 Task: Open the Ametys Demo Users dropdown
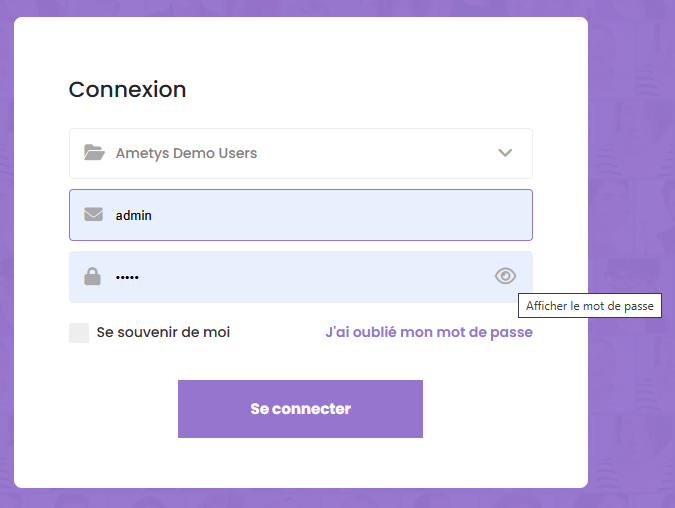point(301,153)
